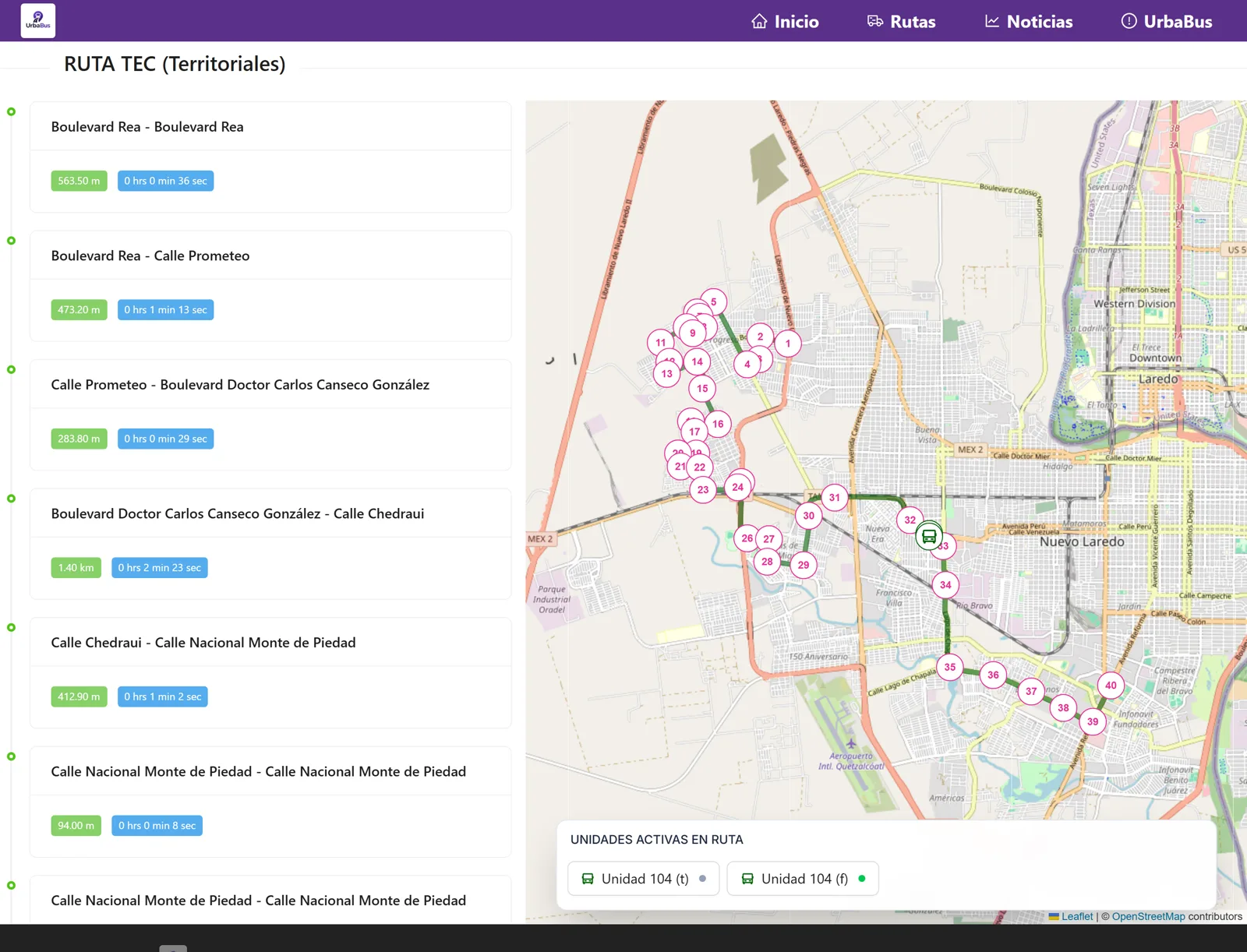Click stop marker 13 on map
This screenshot has width=1247, height=952.
tap(666, 374)
